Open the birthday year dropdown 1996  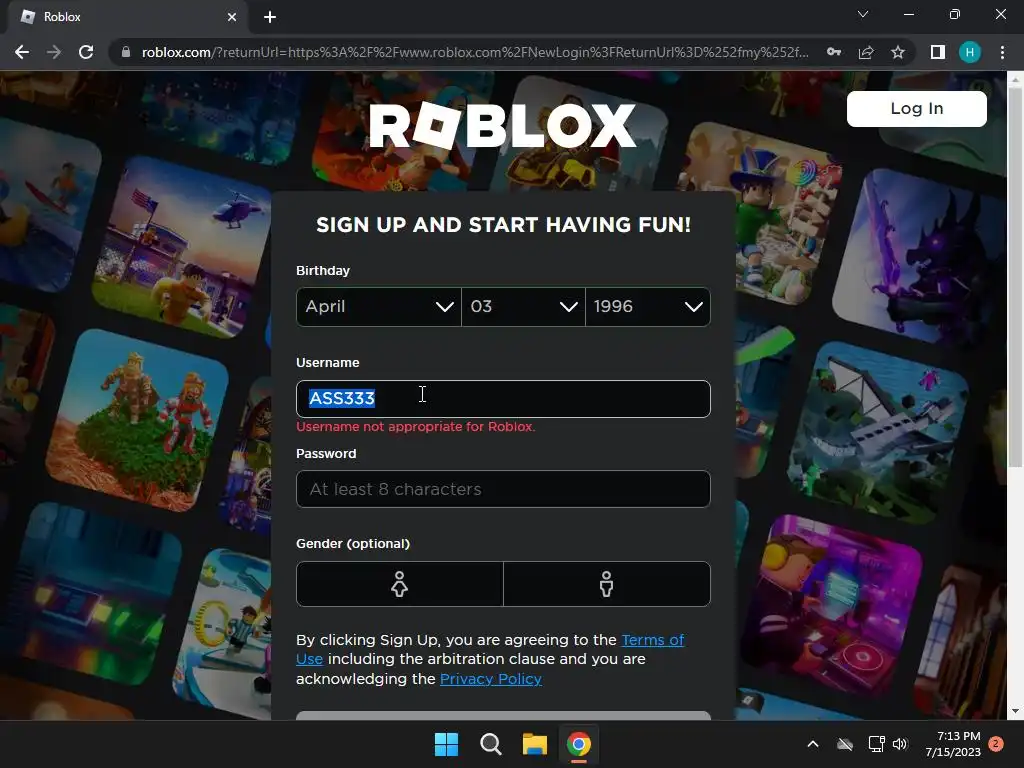coord(648,306)
